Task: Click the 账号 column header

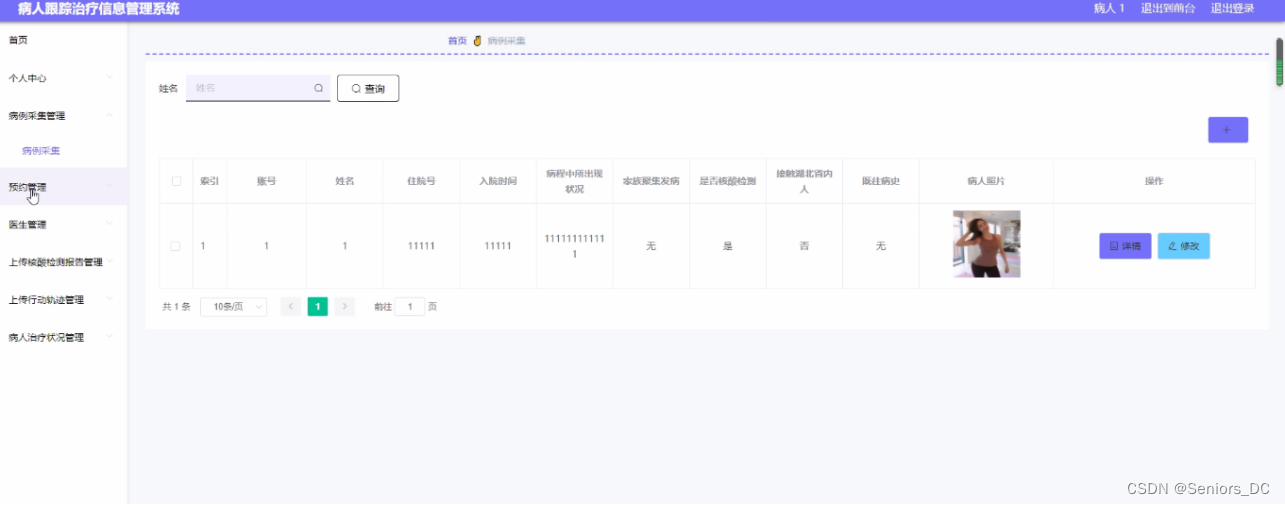Action: (x=266, y=181)
